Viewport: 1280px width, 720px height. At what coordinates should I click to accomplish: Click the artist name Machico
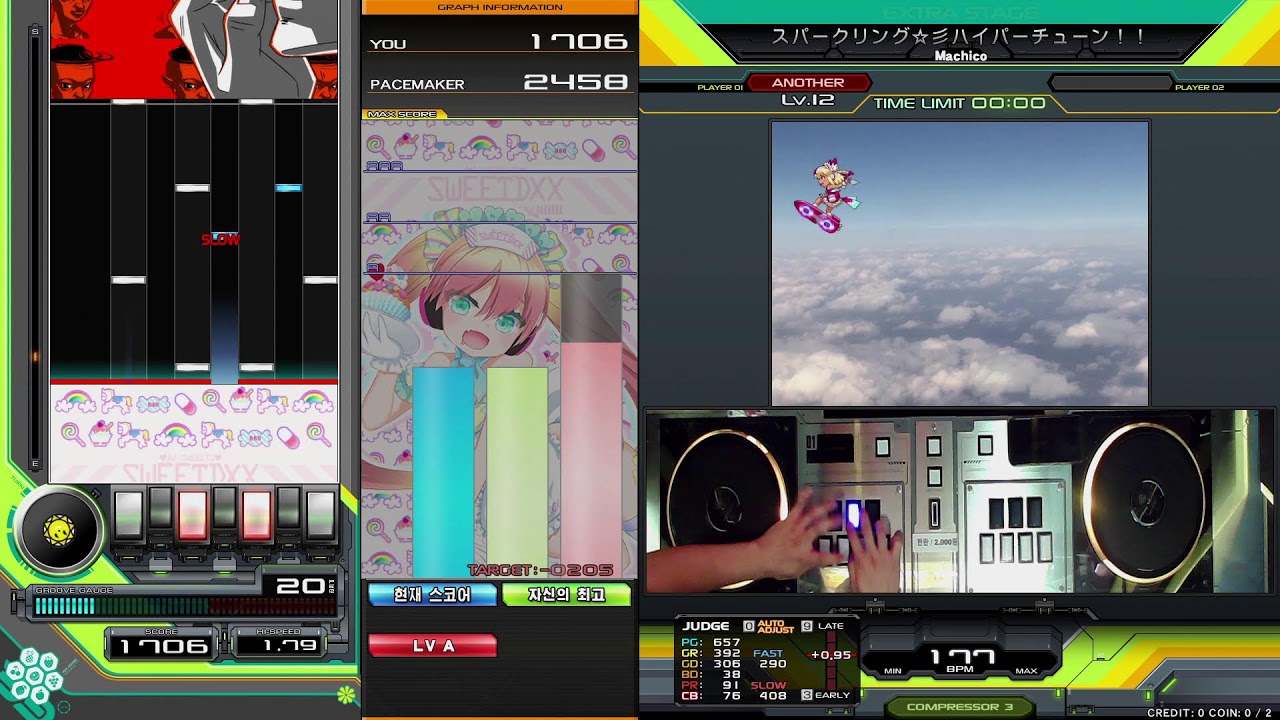tap(961, 56)
